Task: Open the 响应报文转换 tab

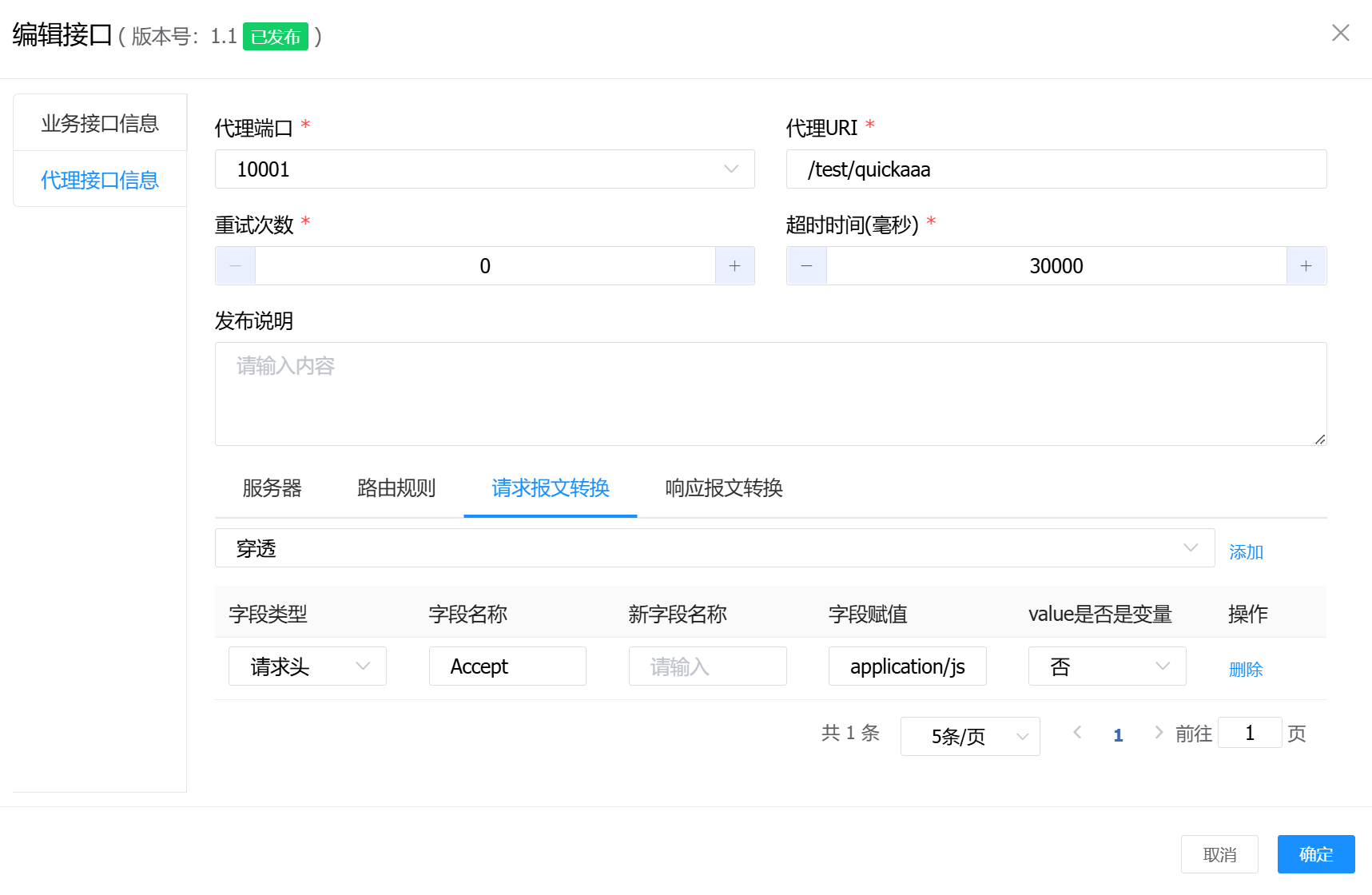Action: point(723,488)
